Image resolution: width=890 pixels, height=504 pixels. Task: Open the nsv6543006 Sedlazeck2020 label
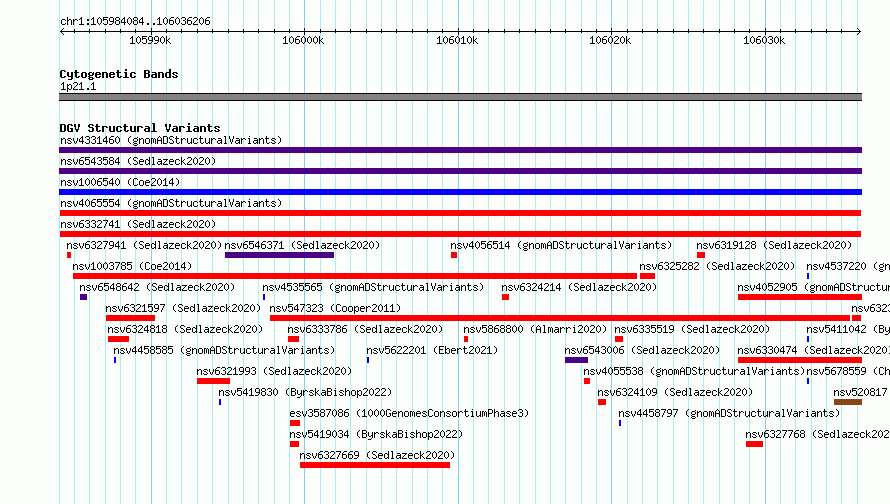642,350
